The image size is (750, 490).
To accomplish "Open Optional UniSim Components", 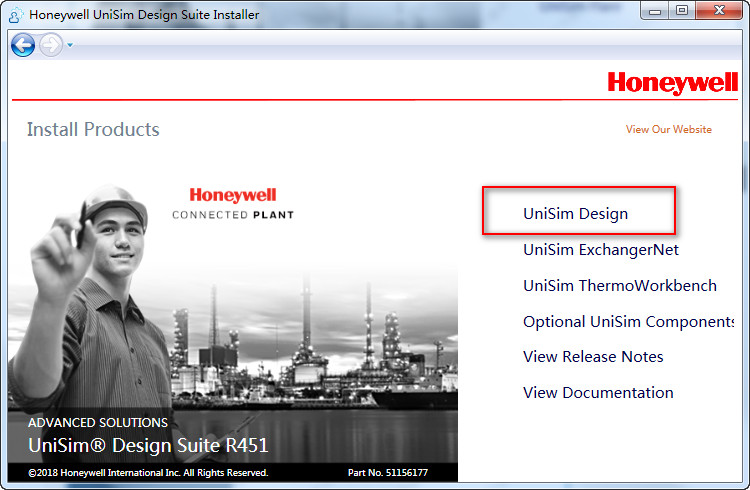I will tap(628, 322).
